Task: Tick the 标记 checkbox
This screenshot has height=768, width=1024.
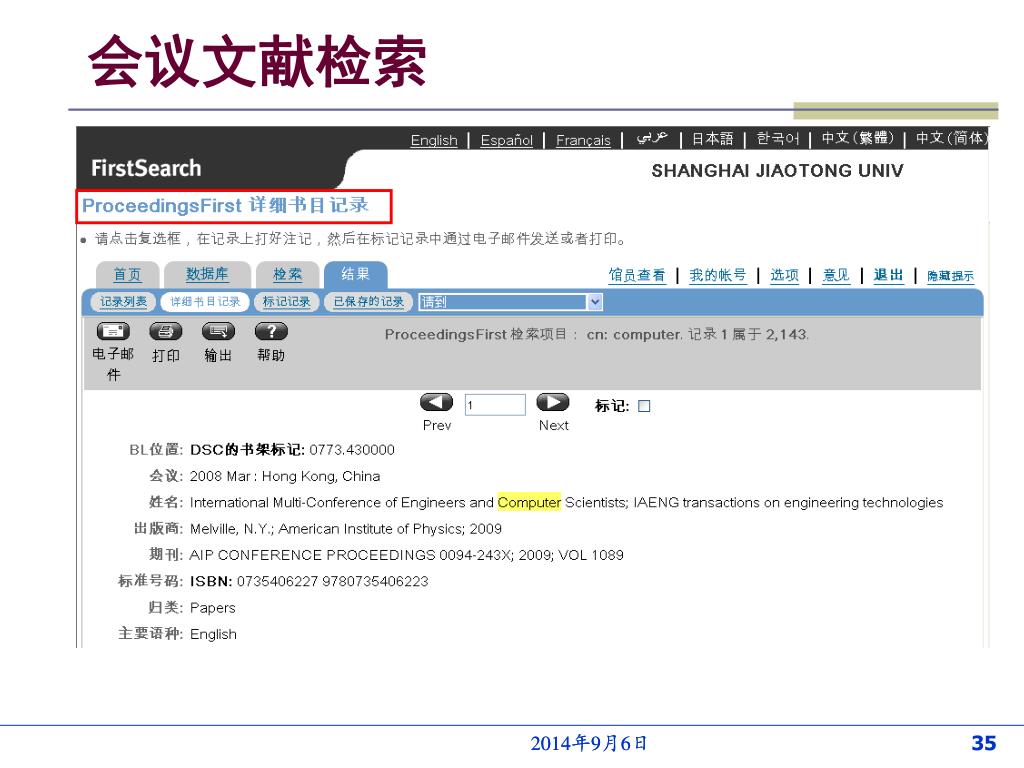Action: [644, 406]
